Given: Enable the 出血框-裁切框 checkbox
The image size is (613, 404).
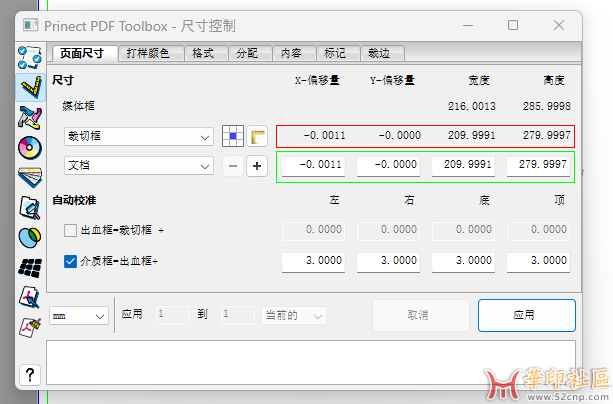Looking at the screenshot, I should coord(70,230).
